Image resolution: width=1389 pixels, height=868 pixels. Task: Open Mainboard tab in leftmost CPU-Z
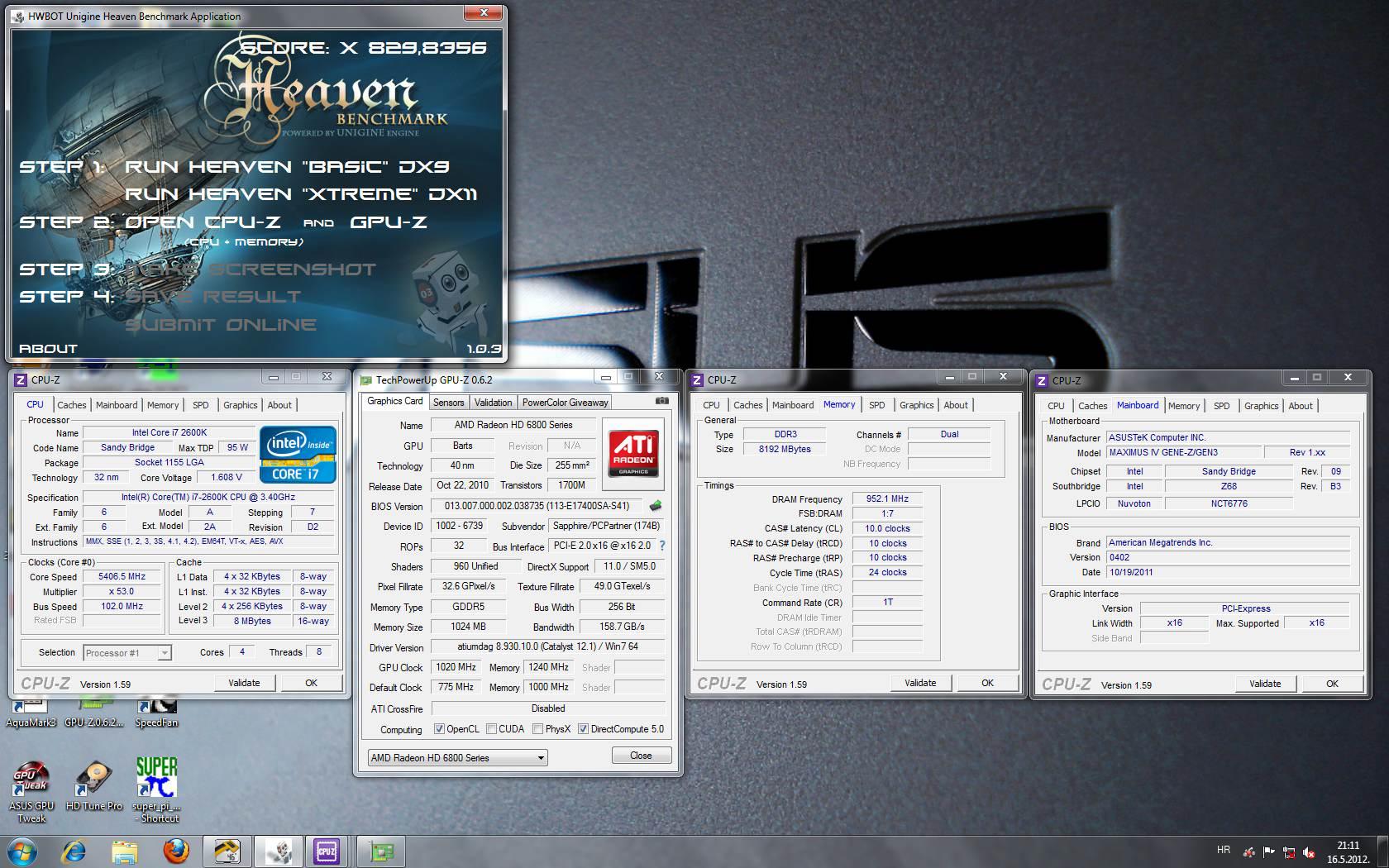point(117,405)
